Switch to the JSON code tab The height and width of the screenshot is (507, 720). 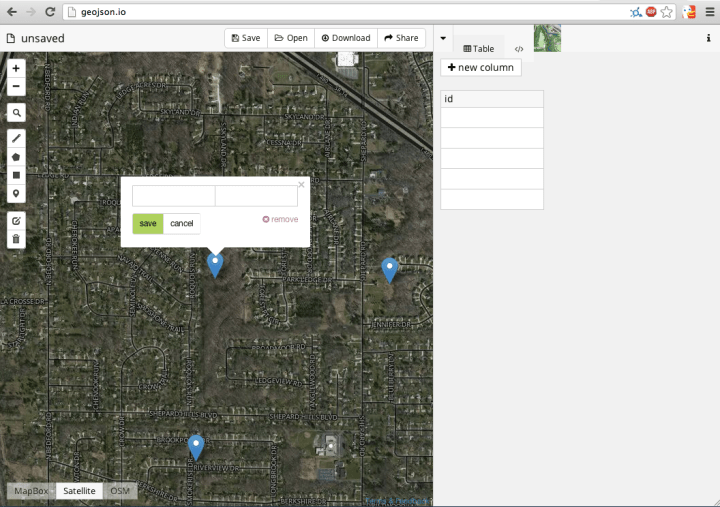pos(519,48)
